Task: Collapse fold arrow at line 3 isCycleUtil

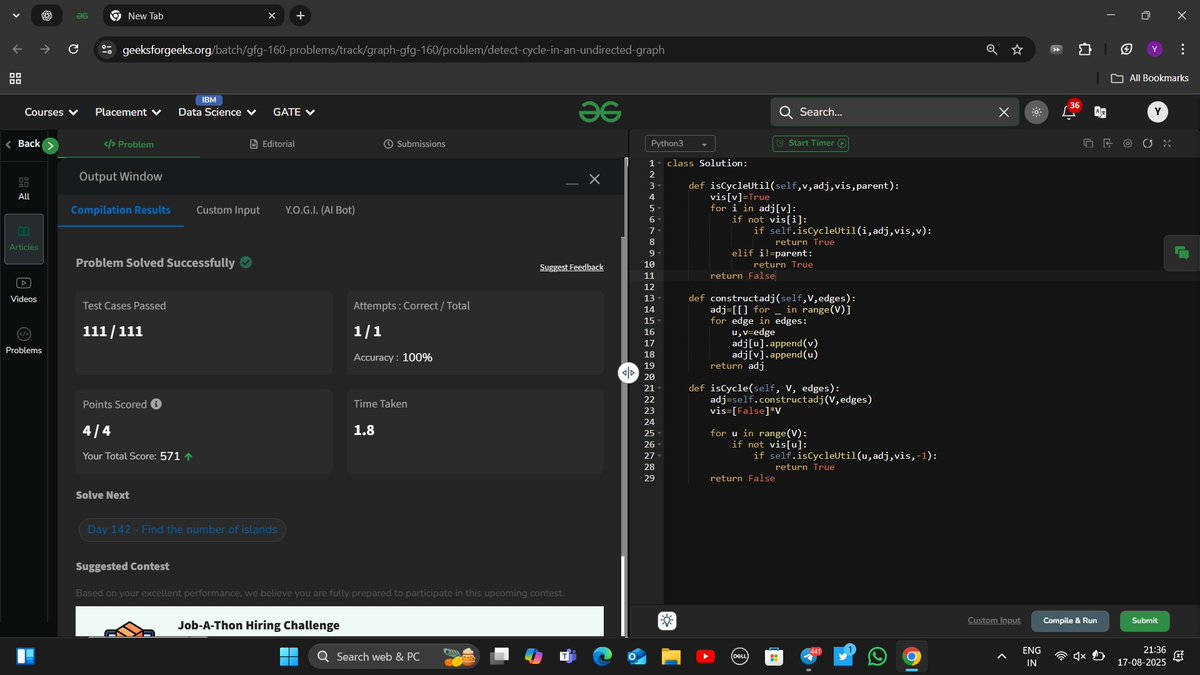Action: click(x=660, y=186)
